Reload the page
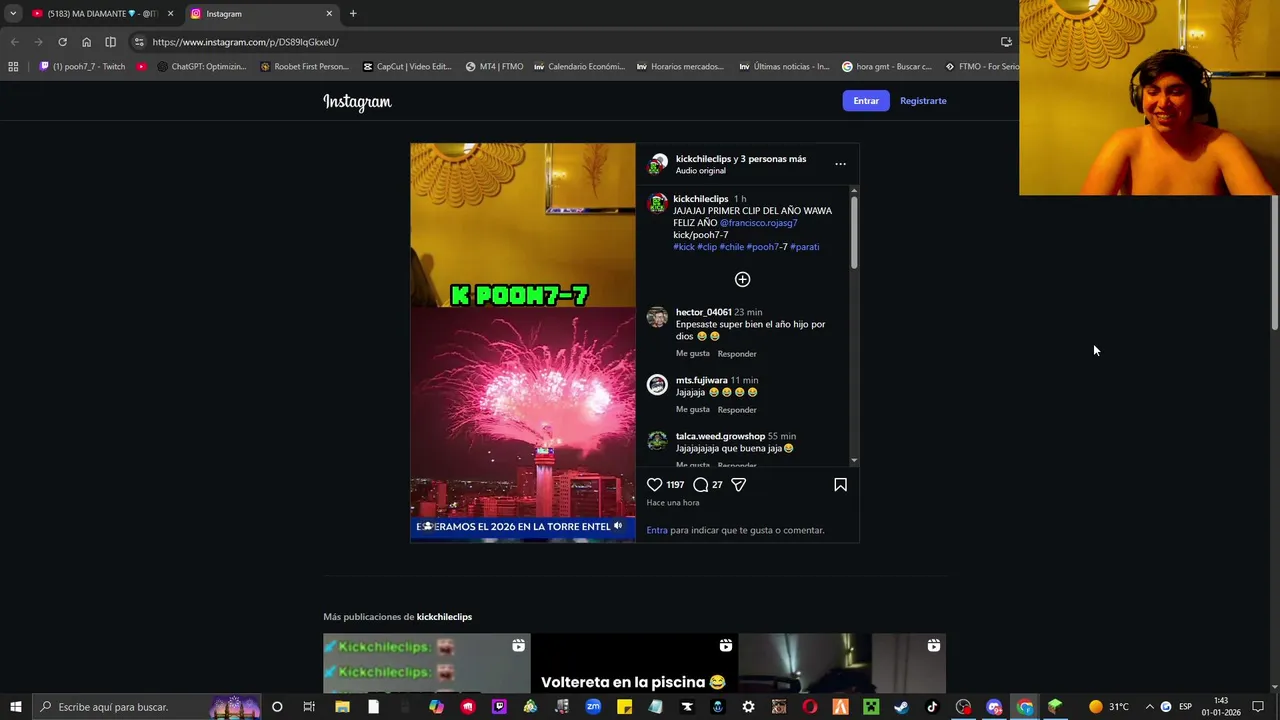 coord(62,42)
